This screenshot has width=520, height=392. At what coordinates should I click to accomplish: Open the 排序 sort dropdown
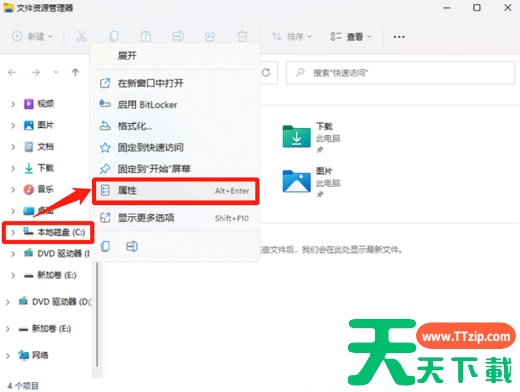click(x=291, y=36)
